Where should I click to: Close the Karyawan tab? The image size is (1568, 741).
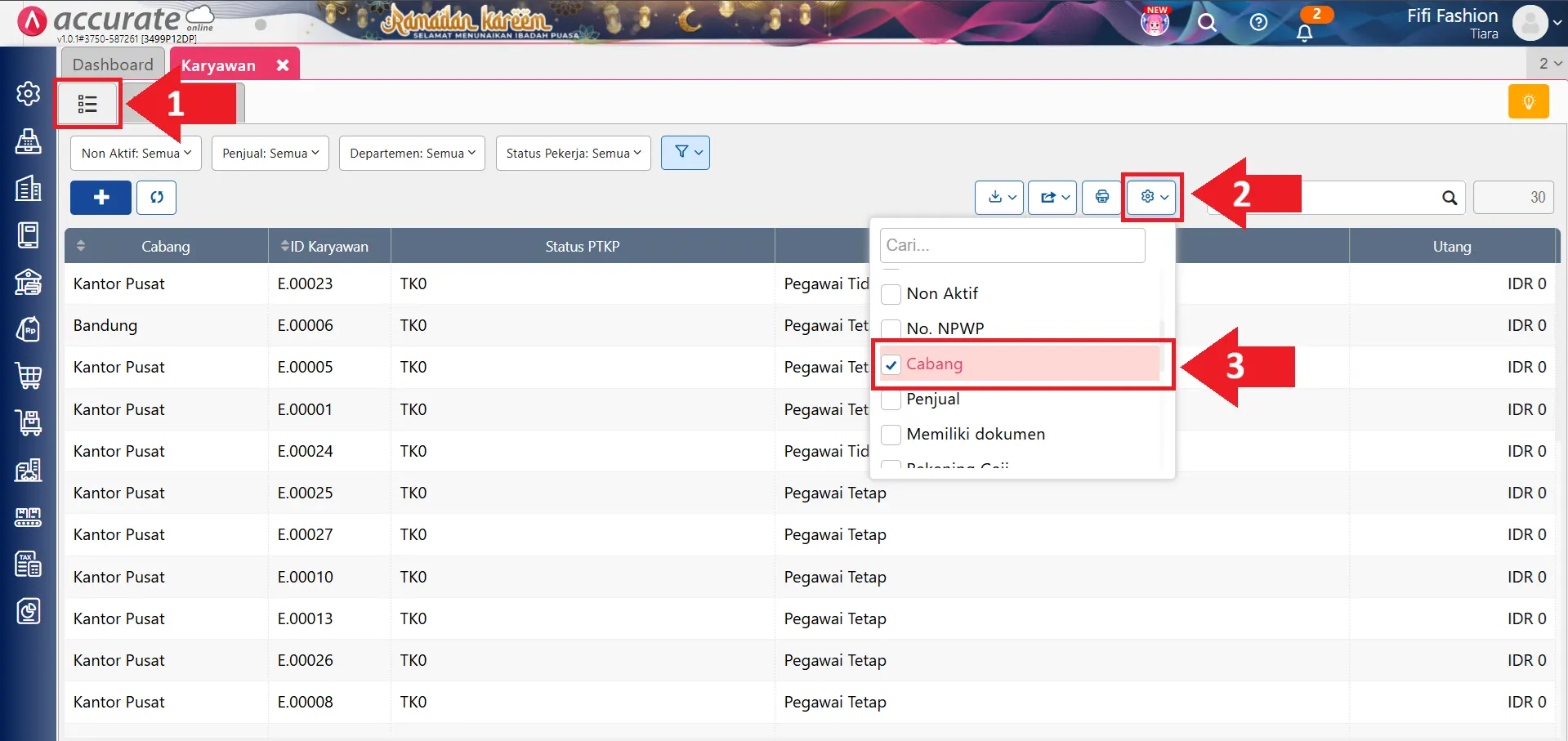tap(283, 65)
